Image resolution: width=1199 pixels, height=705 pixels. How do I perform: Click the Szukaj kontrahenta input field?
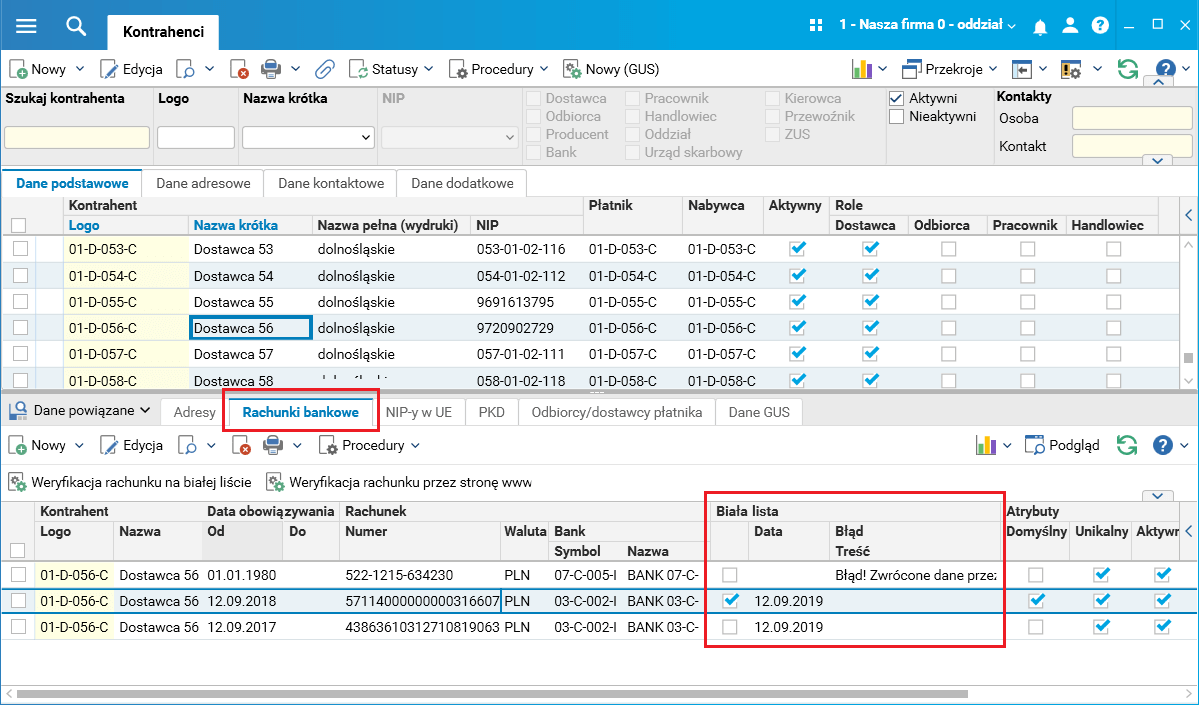(x=77, y=137)
